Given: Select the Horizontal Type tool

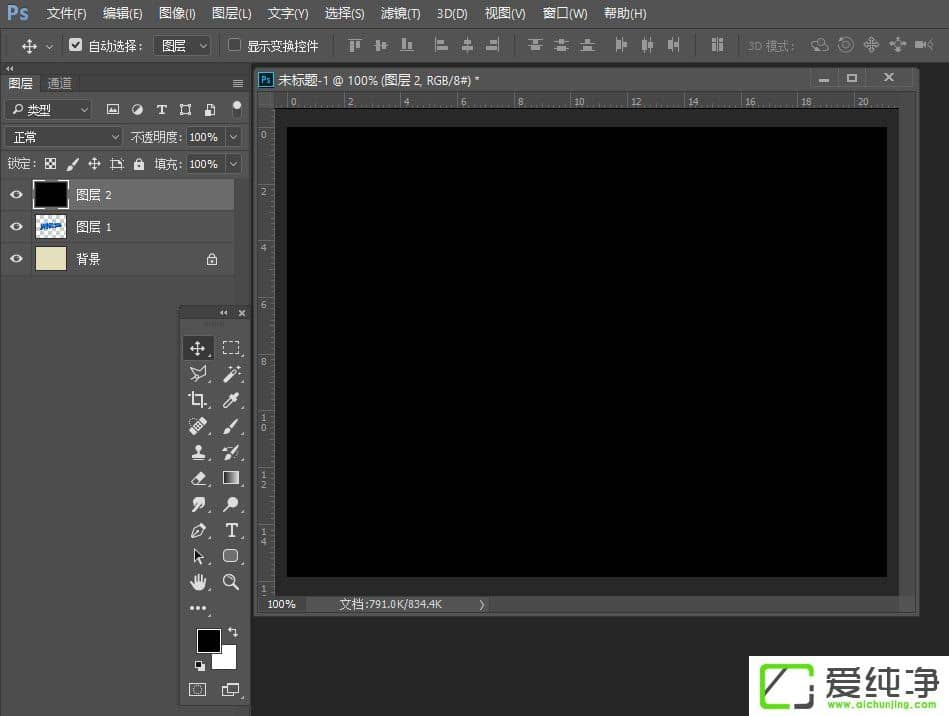Looking at the screenshot, I should point(231,530).
